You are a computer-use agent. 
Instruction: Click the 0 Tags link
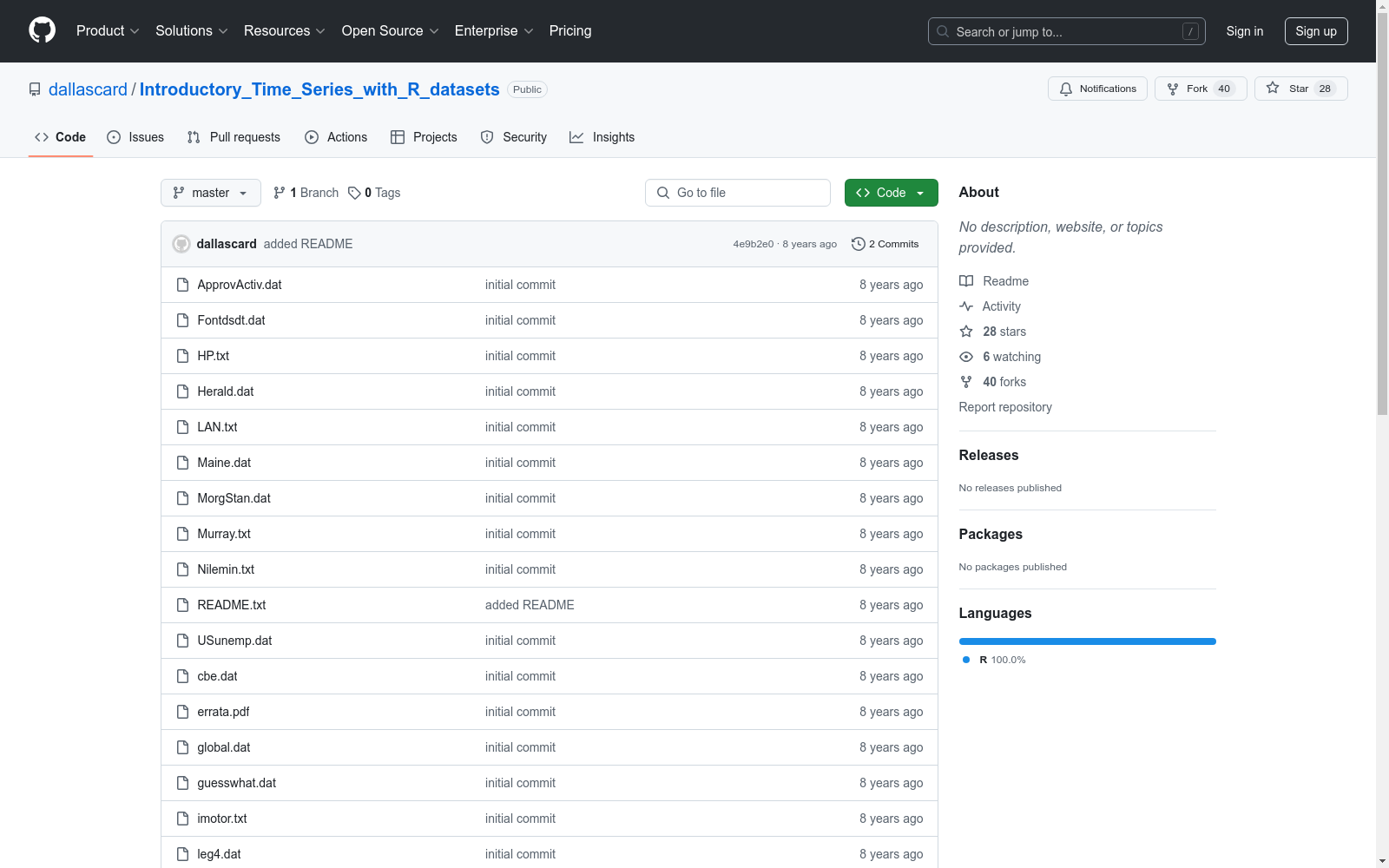coord(374,193)
